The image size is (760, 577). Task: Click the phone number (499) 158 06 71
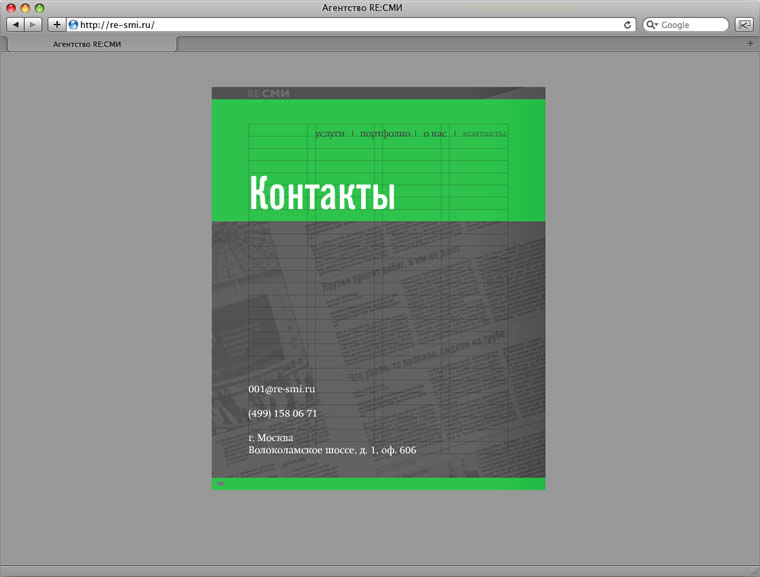283,413
